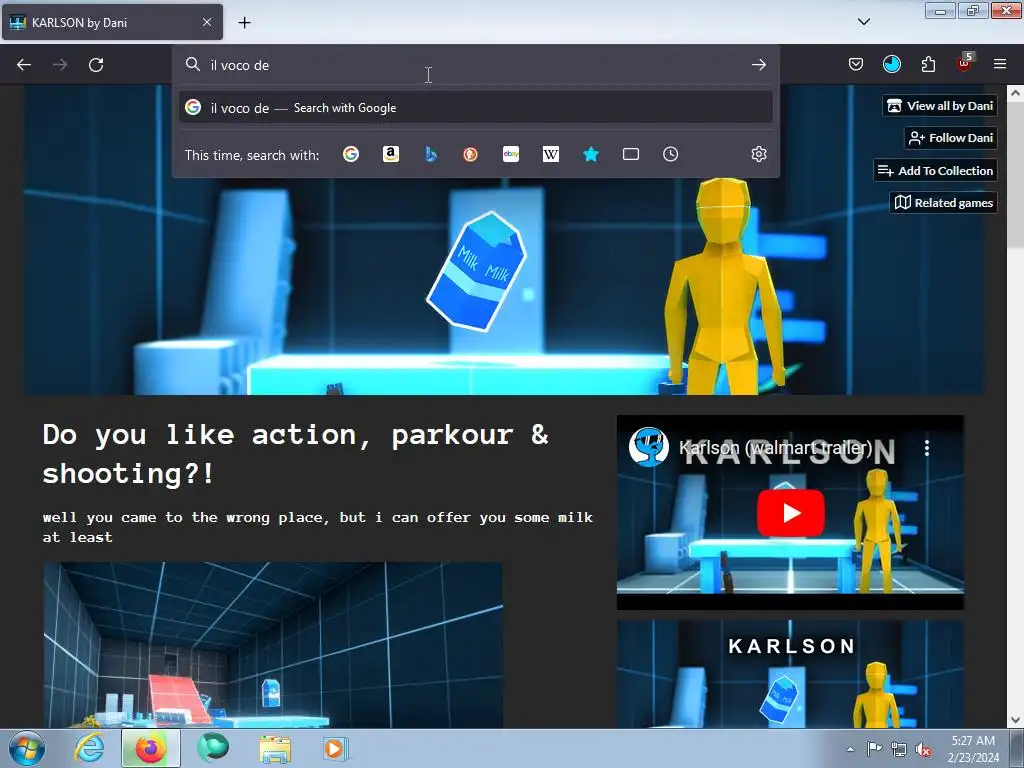The width and height of the screenshot is (1024, 768).
Task: Reload the current page
Action: [96, 65]
